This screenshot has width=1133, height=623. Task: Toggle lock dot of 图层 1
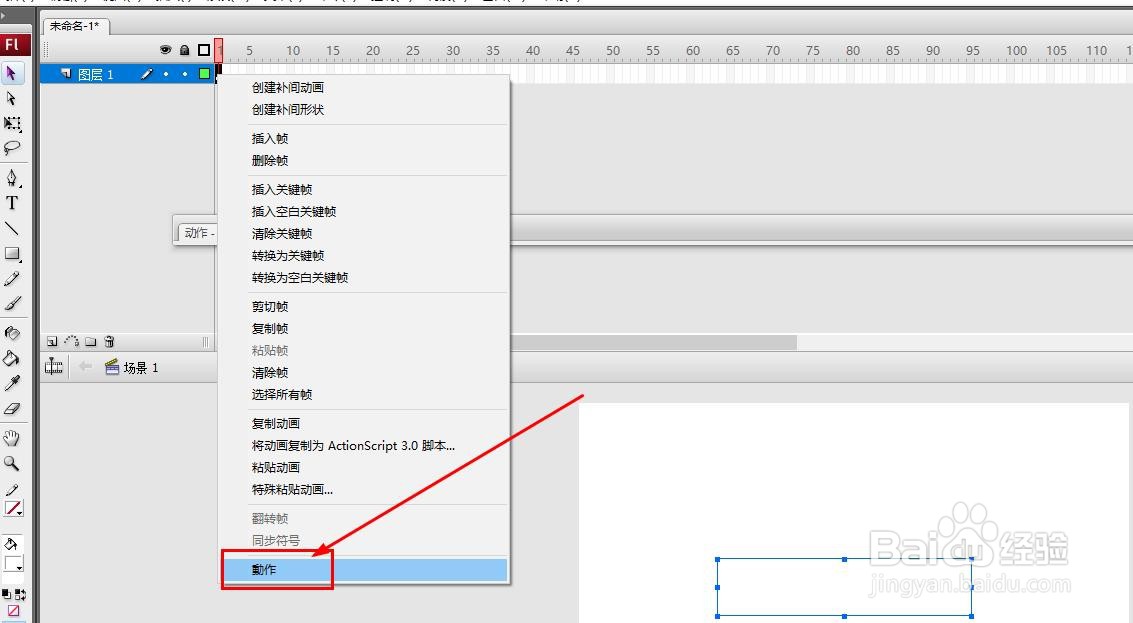[x=185, y=74]
